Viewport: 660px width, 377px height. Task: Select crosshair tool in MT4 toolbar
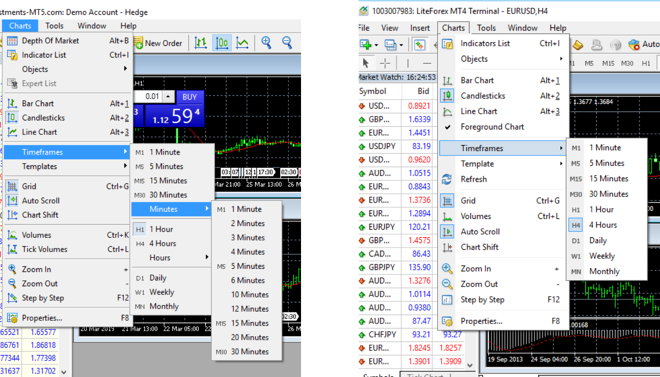coord(385,64)
